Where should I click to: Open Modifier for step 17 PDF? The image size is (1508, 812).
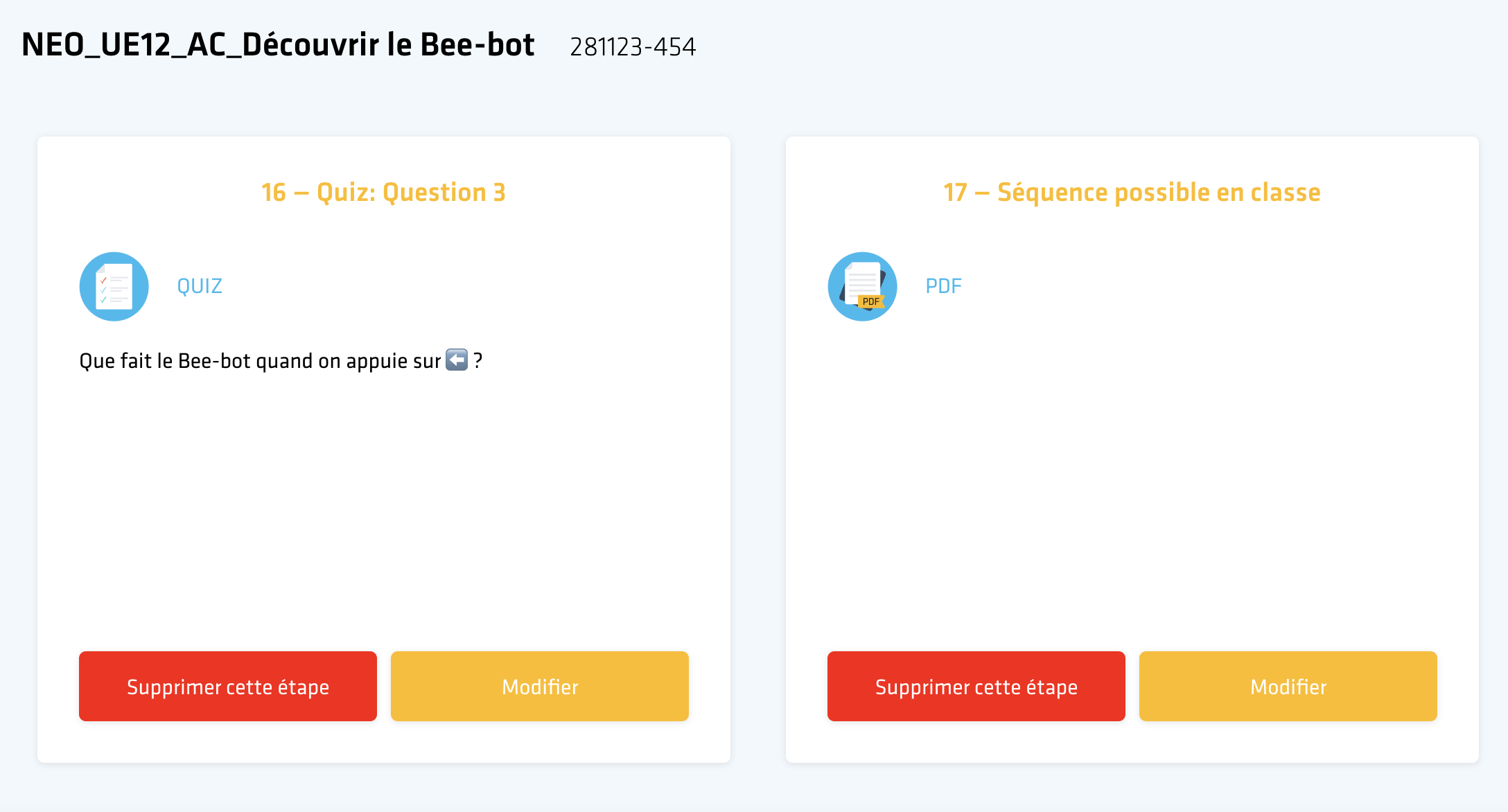[x=1288, y=686]
